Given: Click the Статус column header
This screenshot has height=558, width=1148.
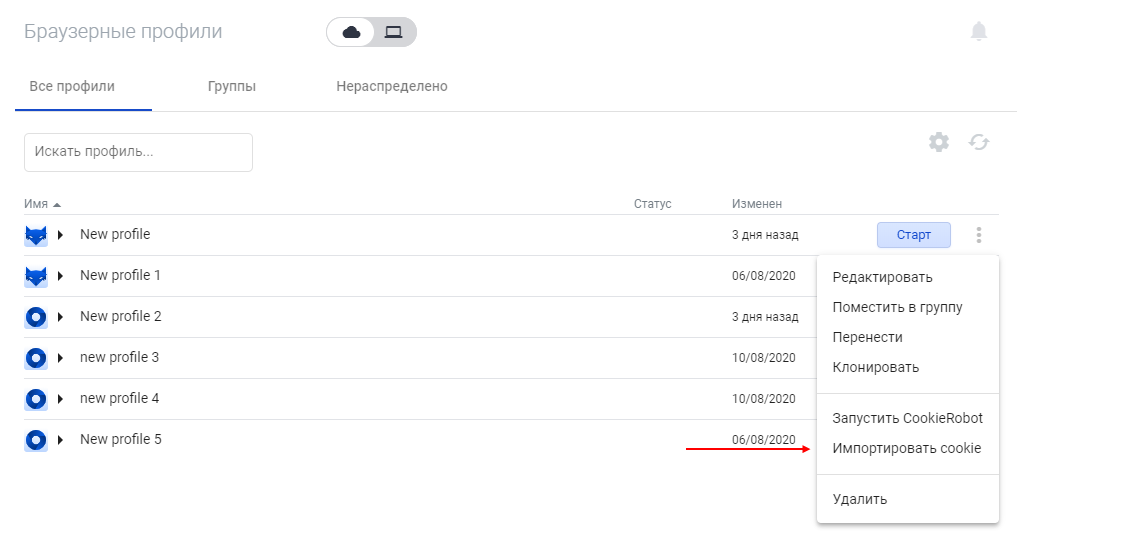Looking at the screenshot, I should pos(652,204).
